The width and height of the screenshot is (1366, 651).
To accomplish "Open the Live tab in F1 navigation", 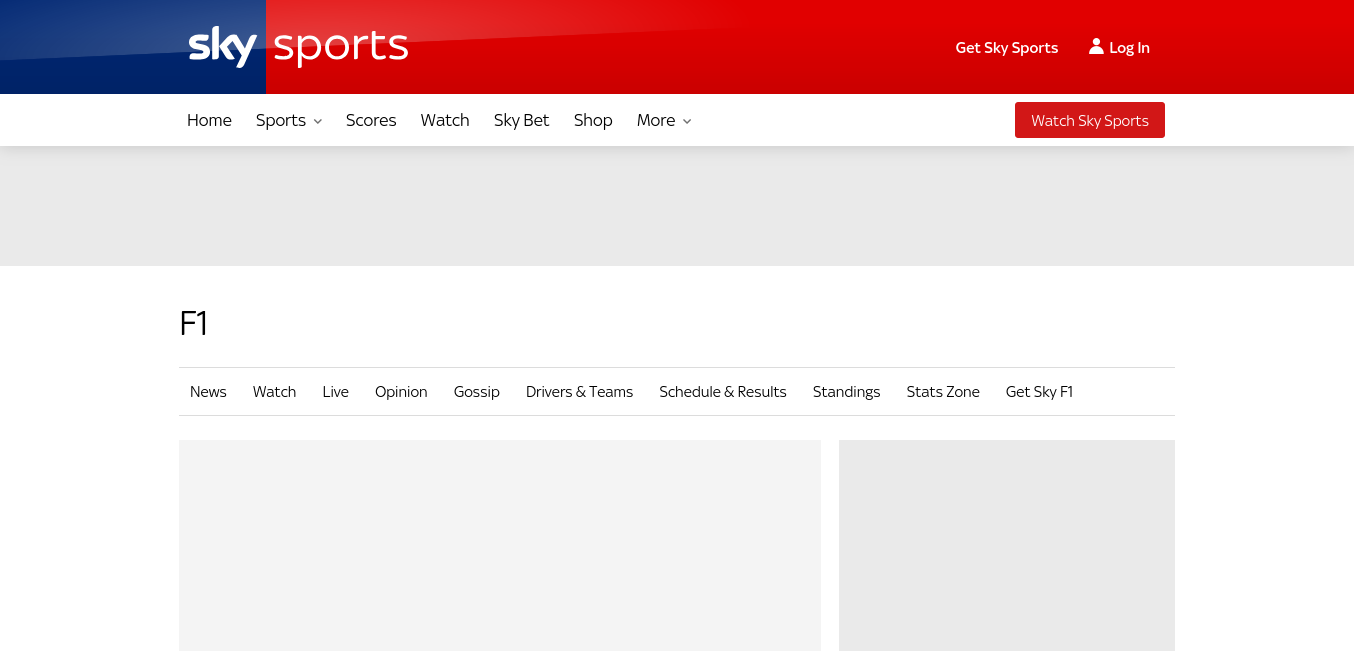I will click(x=336, y=392).
